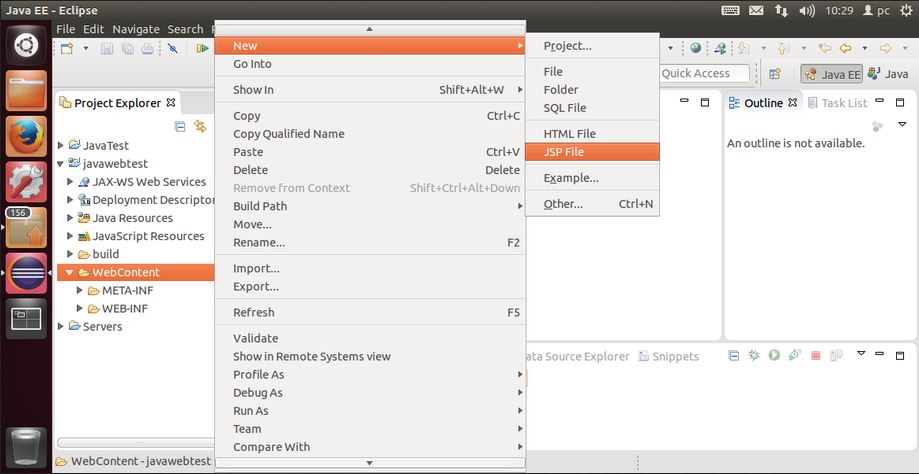The width and height of the screenshot is (919, 474).
Task: Open the New wizard dropdown arrow
Action: click(x=86, y=49)
